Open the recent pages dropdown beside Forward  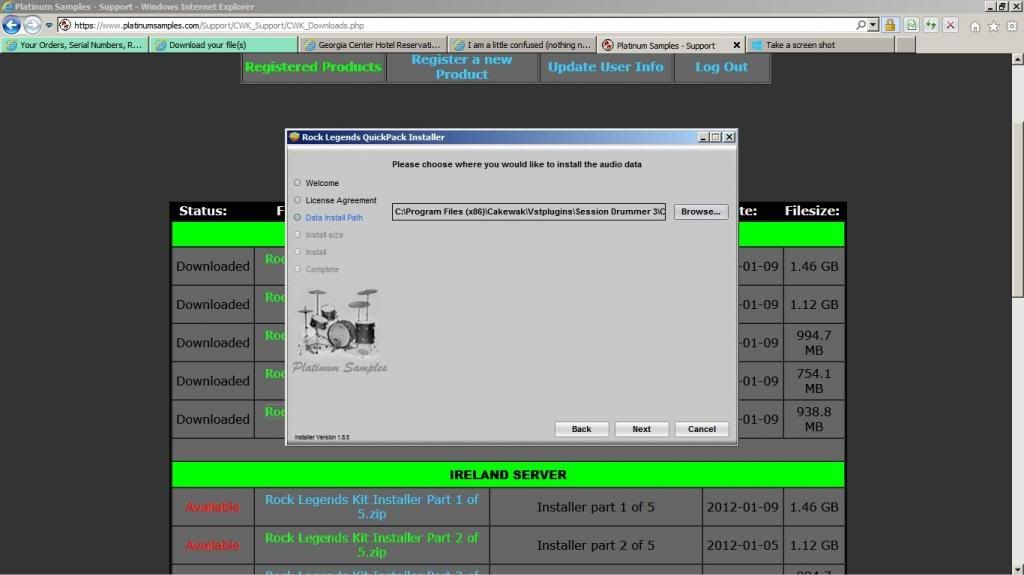click(48, 25)
